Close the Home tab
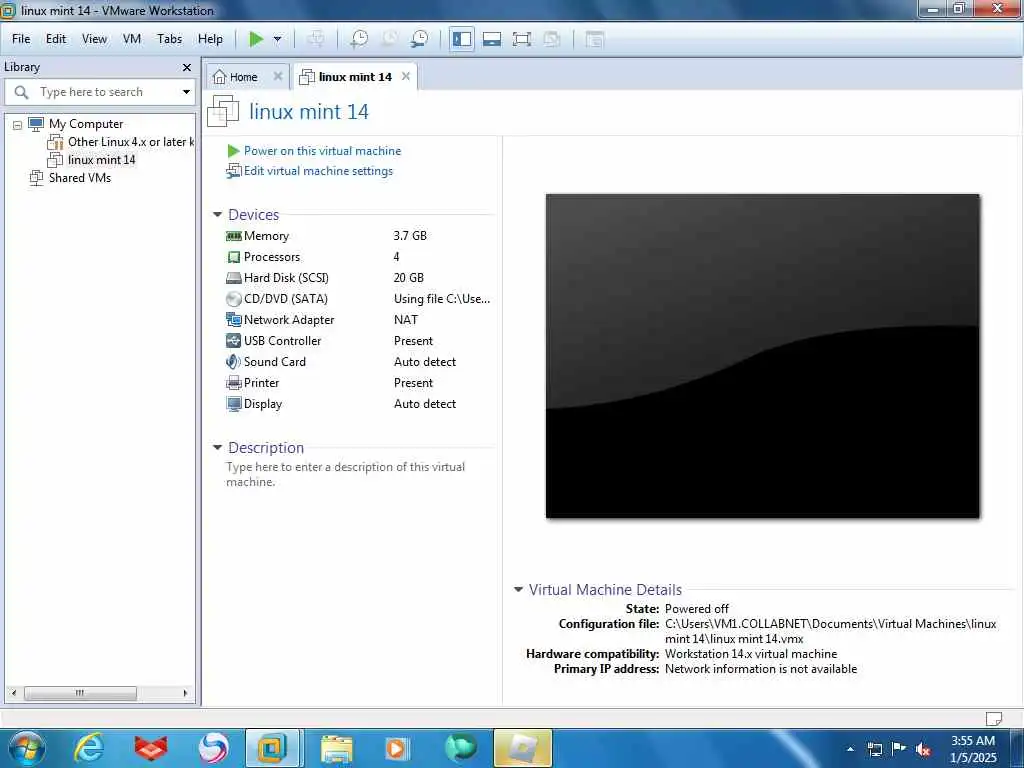The width and height of the screenshot is (1024, 768). coord(278,76)
